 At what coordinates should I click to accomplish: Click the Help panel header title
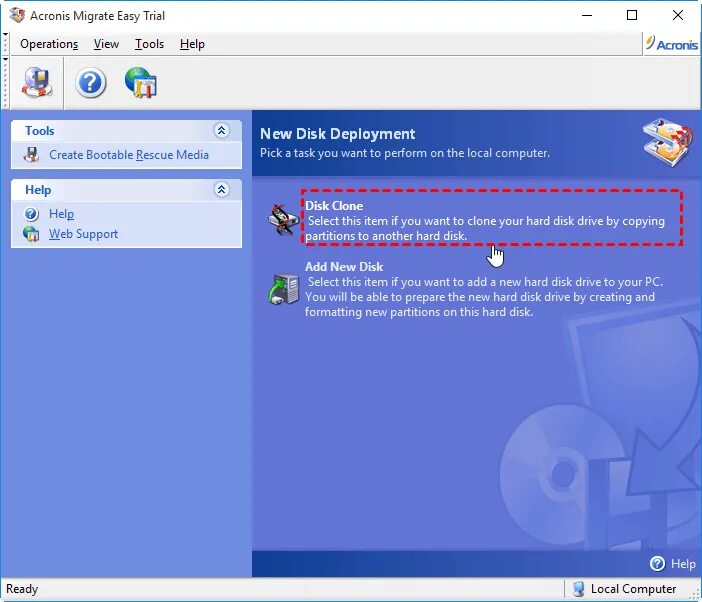[x=38, y=190]
